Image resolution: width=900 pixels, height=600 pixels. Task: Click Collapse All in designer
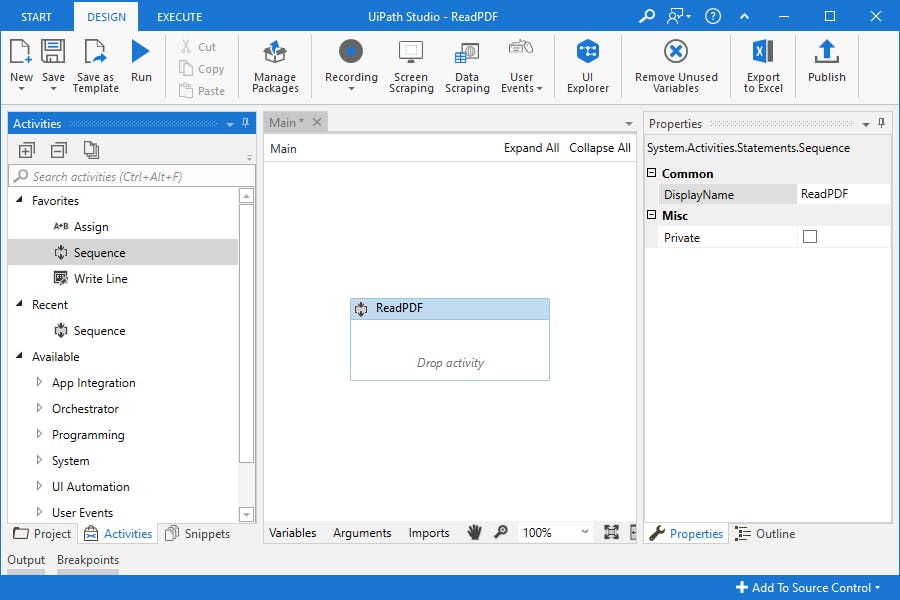[x=600, y=148]
